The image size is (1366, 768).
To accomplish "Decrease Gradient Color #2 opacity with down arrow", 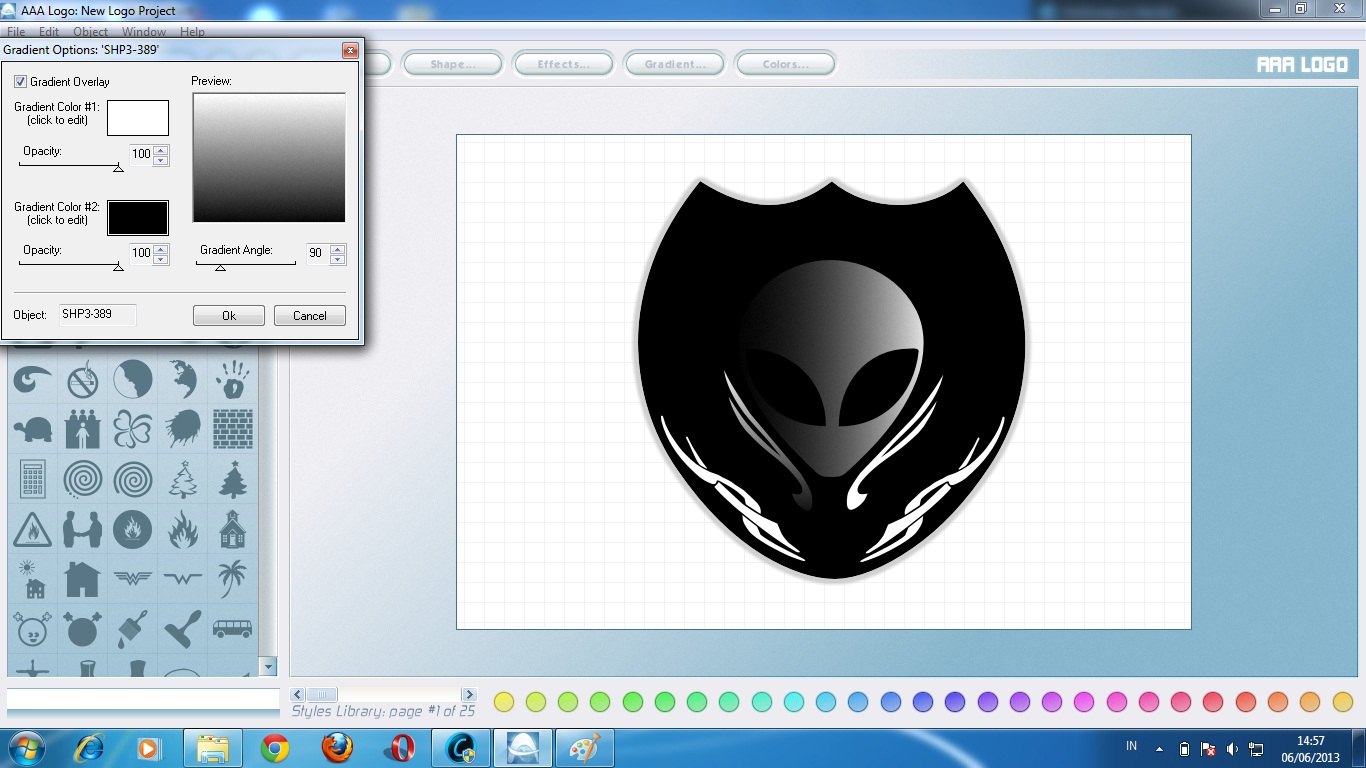I will [x=161, y=258].
